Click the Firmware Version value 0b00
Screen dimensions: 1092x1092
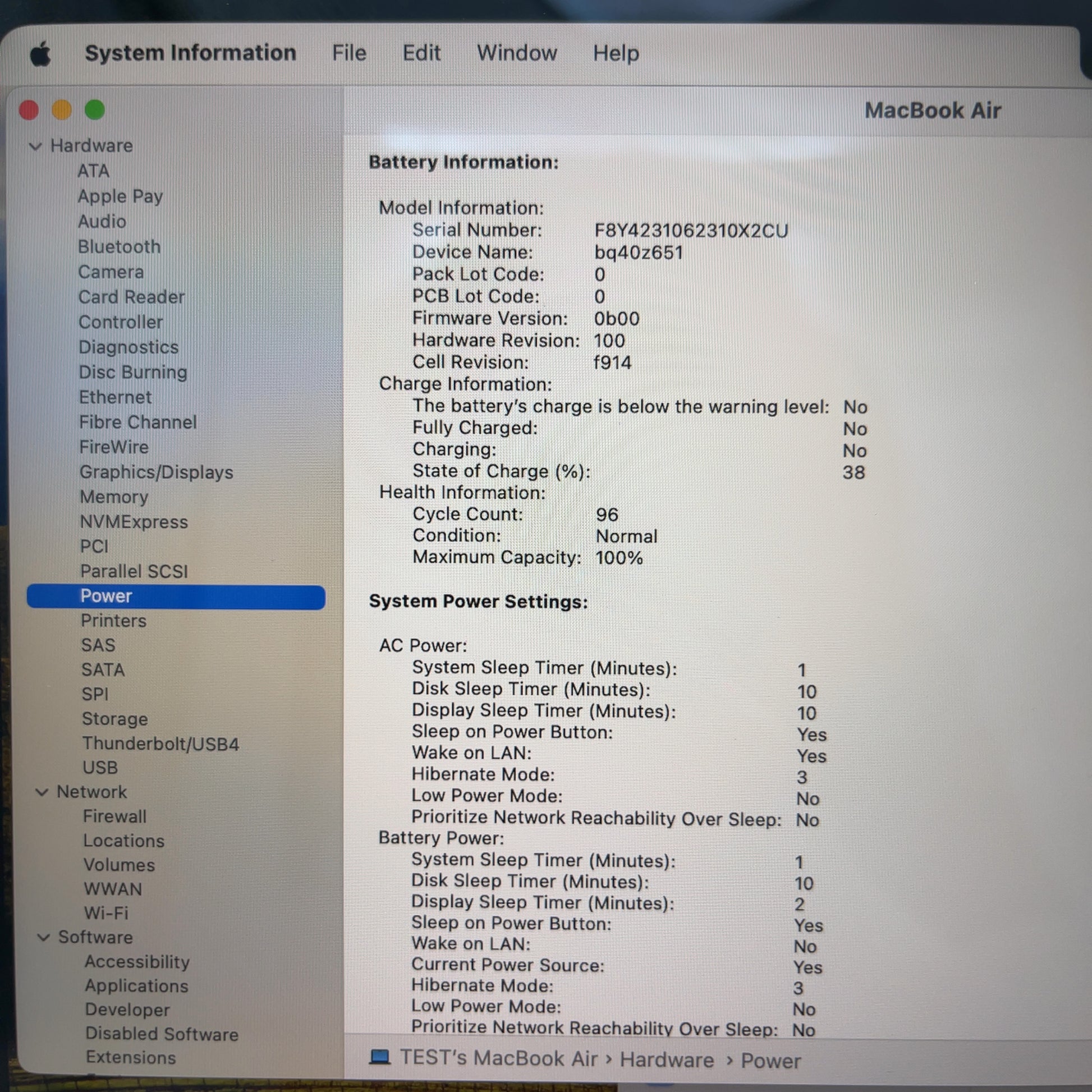point(617,319)
